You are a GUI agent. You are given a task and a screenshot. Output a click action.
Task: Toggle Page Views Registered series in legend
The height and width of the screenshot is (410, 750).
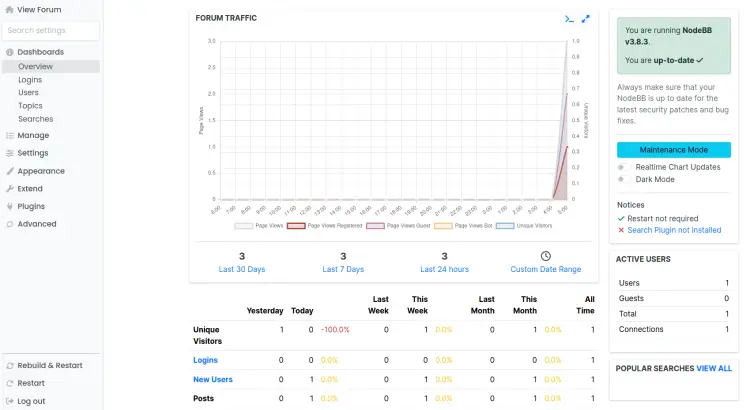296,227
